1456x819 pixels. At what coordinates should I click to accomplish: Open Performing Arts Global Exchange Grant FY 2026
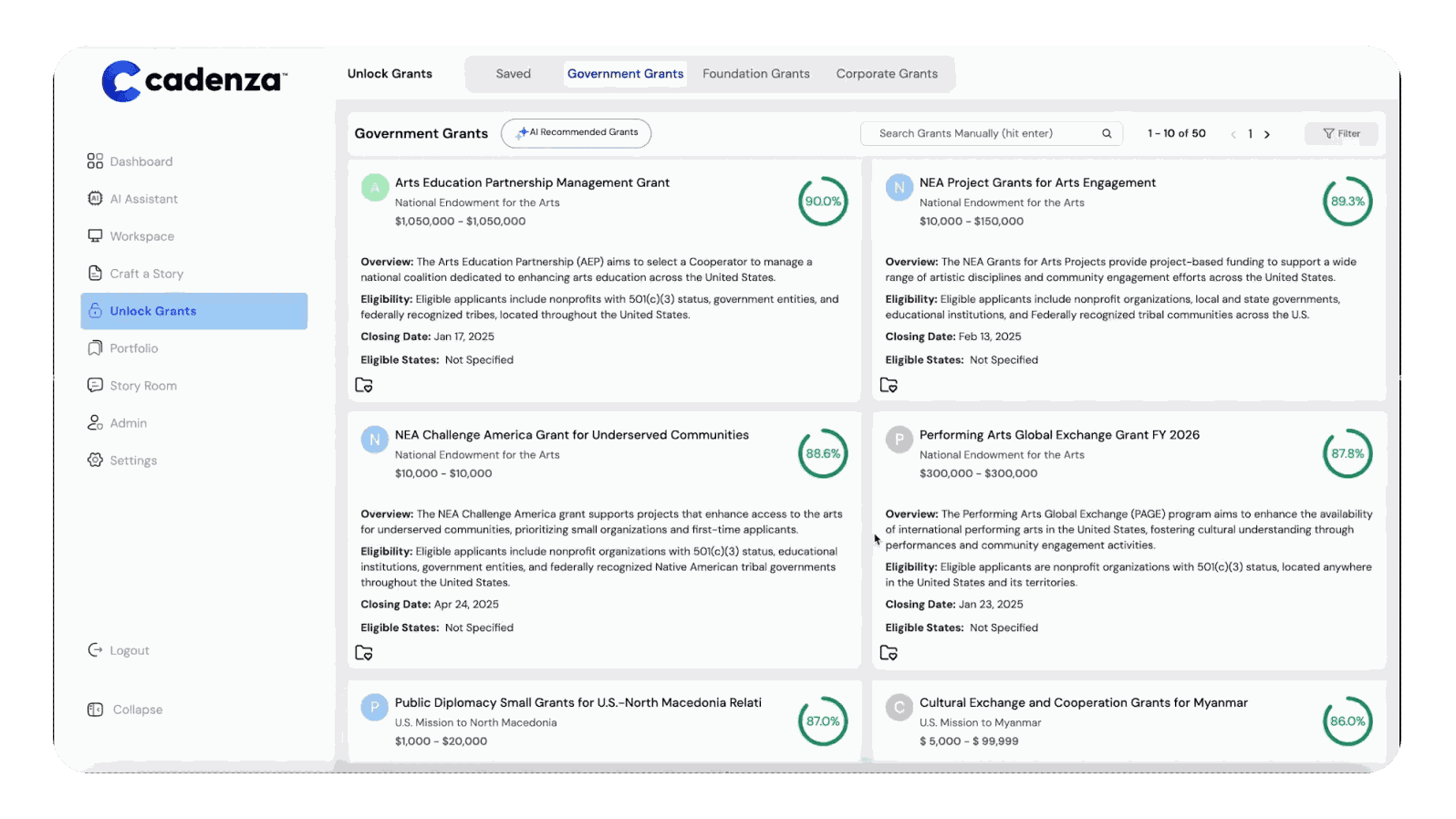point(1059,435)
